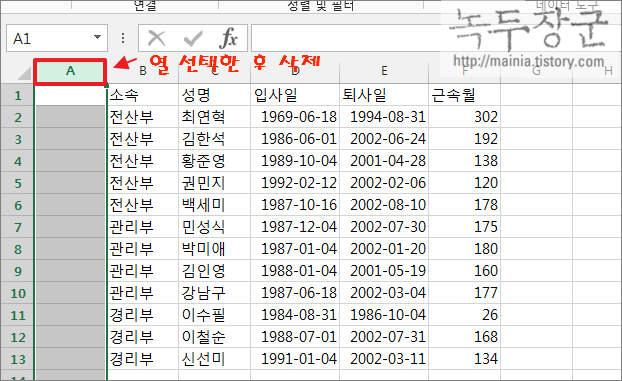Click the name cell 최연혁
622x381 pixels.
coord(215,117)
